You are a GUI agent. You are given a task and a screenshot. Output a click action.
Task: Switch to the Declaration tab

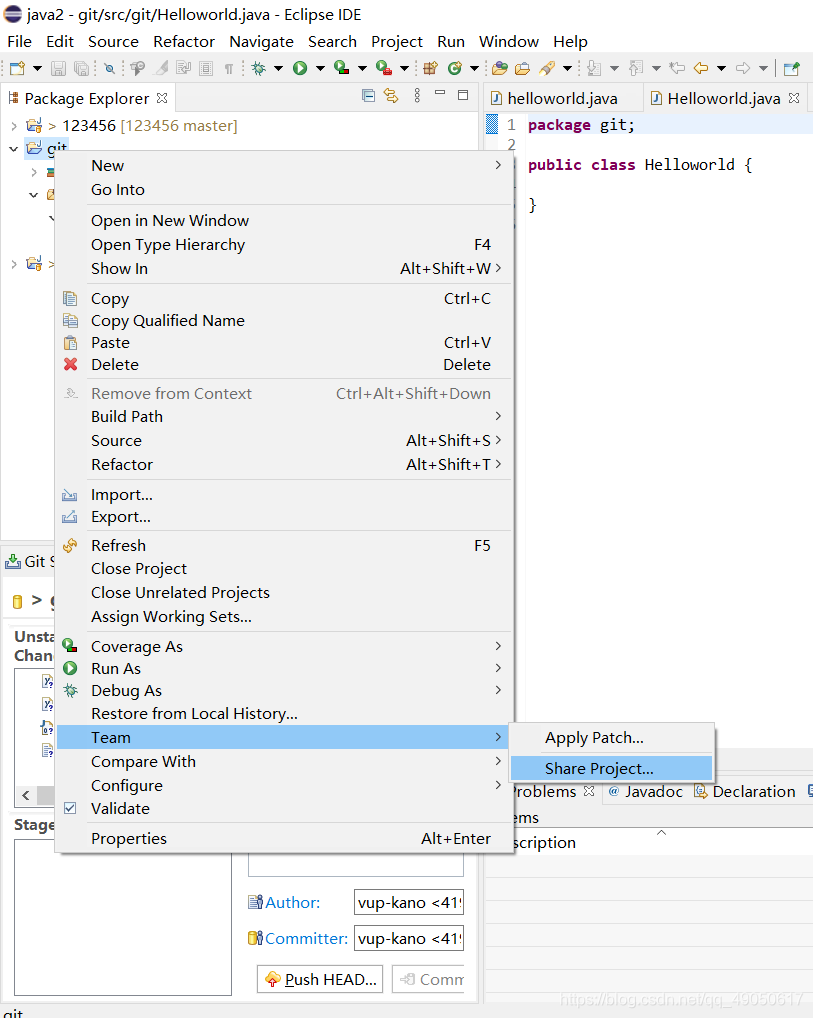point(745,791)
